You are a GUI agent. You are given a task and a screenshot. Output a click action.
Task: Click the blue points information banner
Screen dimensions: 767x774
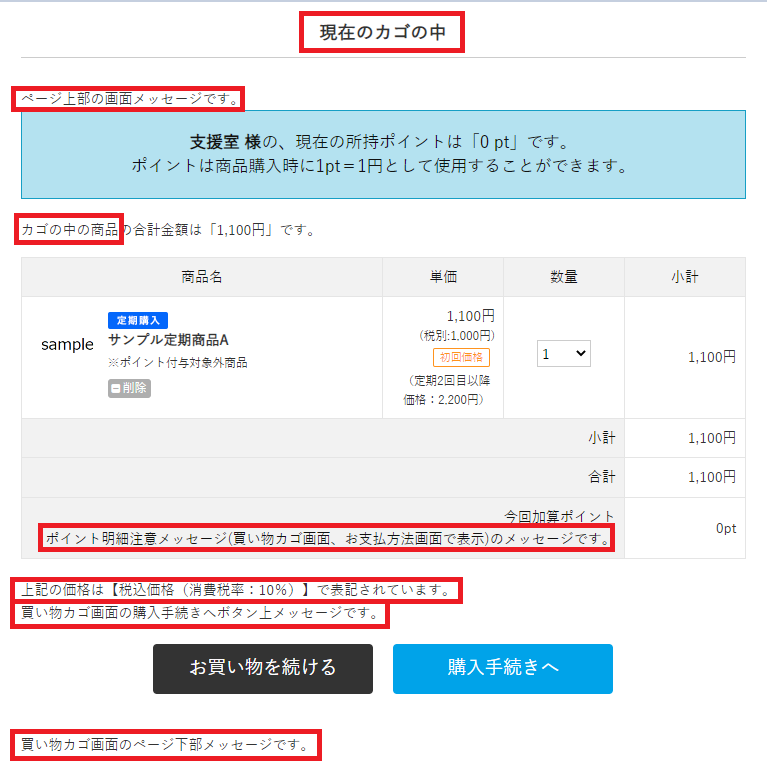click(x=383, y=155)
